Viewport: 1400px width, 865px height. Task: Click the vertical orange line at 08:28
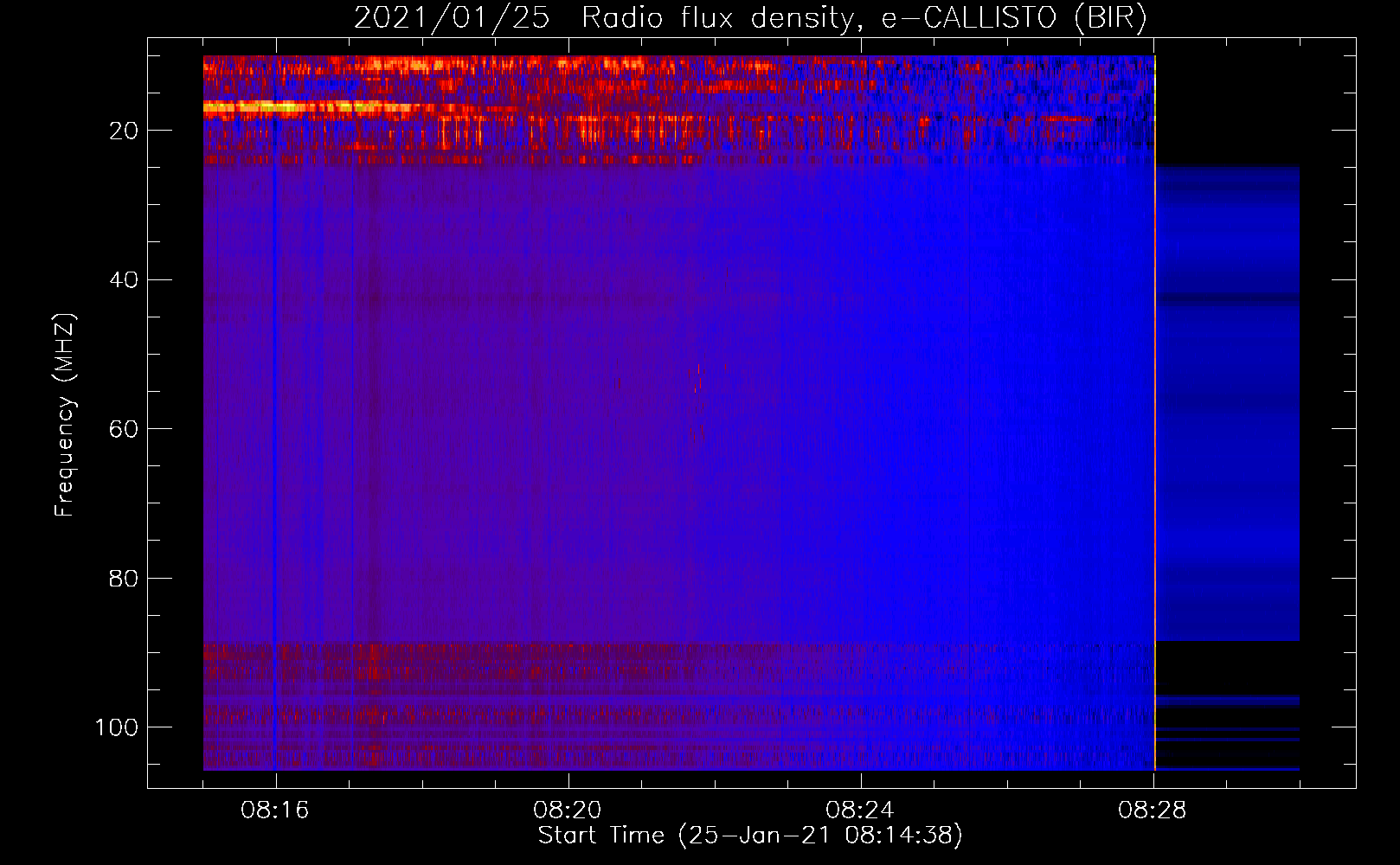[x=1155, y=413]
